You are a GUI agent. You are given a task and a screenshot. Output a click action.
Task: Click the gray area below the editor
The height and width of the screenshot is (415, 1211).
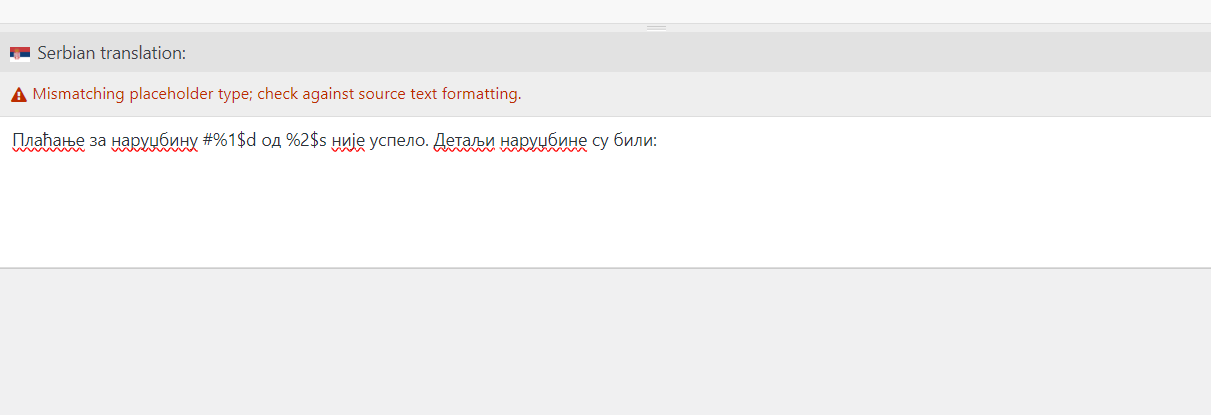coord(605,342)
